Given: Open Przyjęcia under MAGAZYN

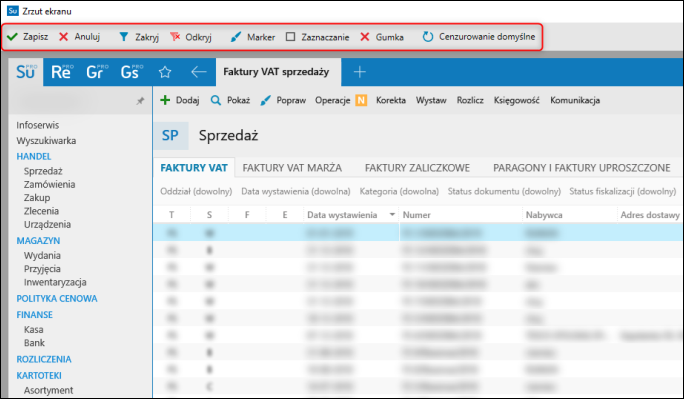Looking at the screenshot, I should pyautogui.click(x=42, y=269).
